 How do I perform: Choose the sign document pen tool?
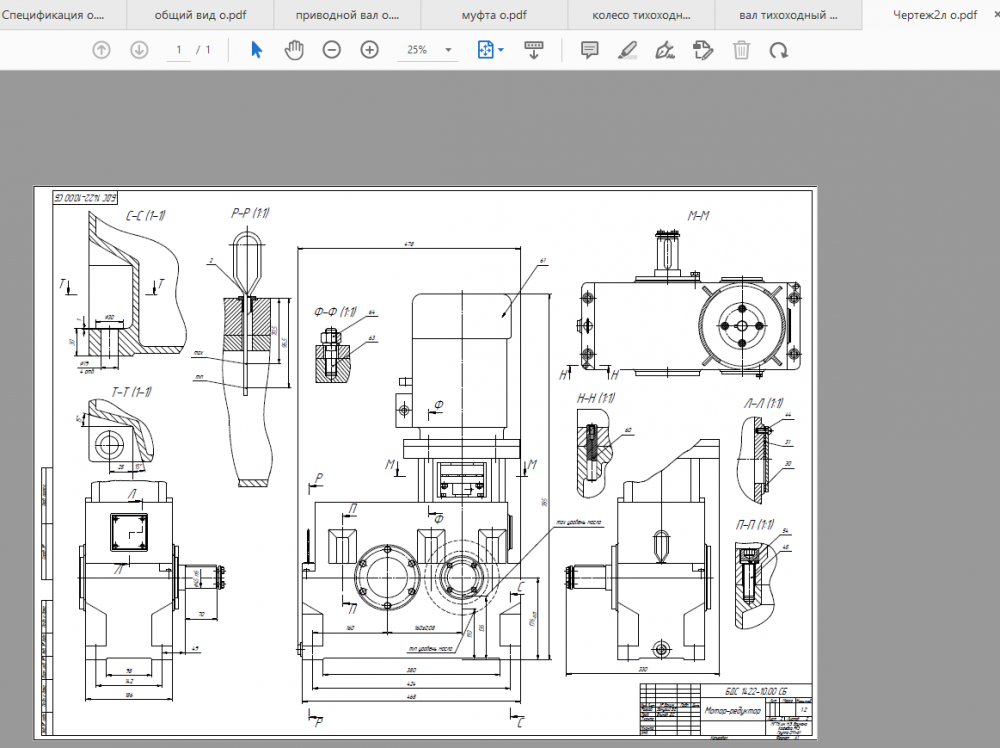664,50
